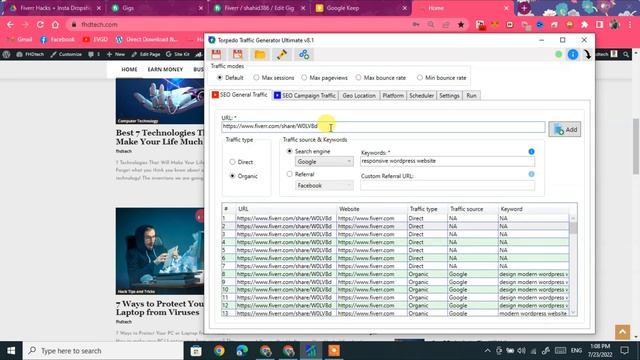Screen dimensions: 640x360
Task: Open the Platform tab
Action: 393,96
